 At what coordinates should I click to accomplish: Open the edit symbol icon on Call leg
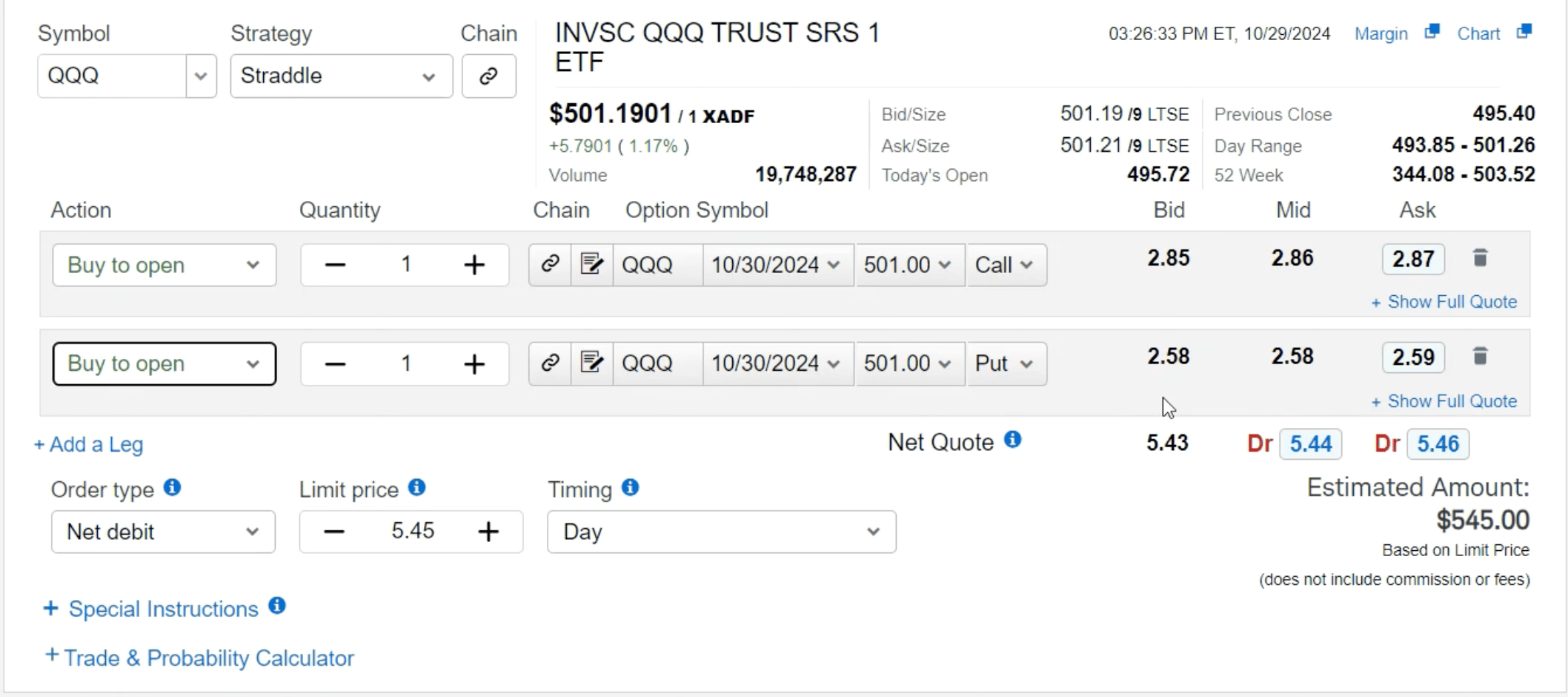591,264
